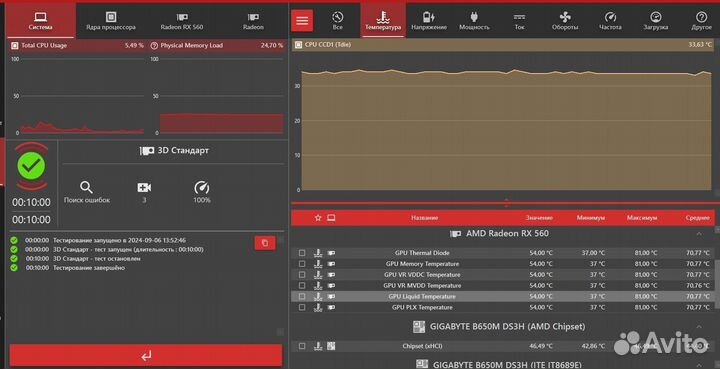Switch to the Напряжение tab
The width and height of the screenshot is (720, 369).
pos(428,21)
